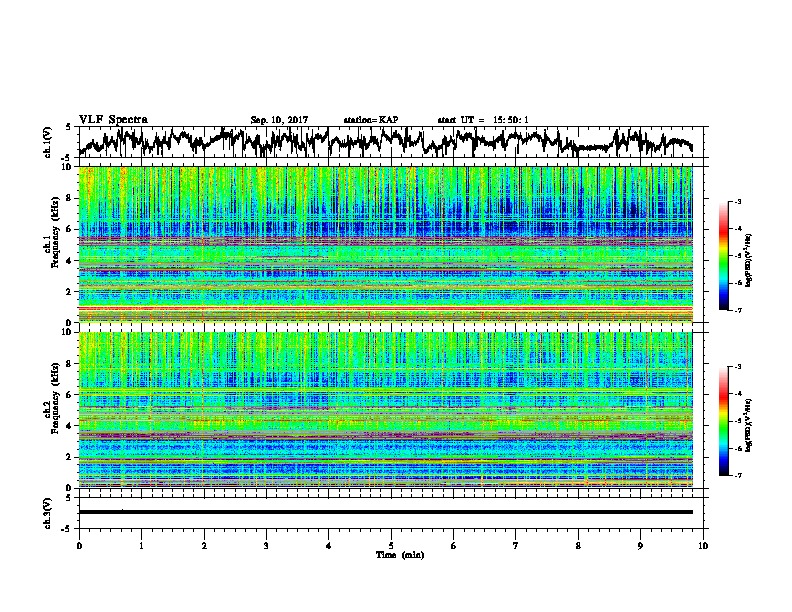
Task: Select the "Sep. 10, 2017" date text
Action: pos(279,120)
